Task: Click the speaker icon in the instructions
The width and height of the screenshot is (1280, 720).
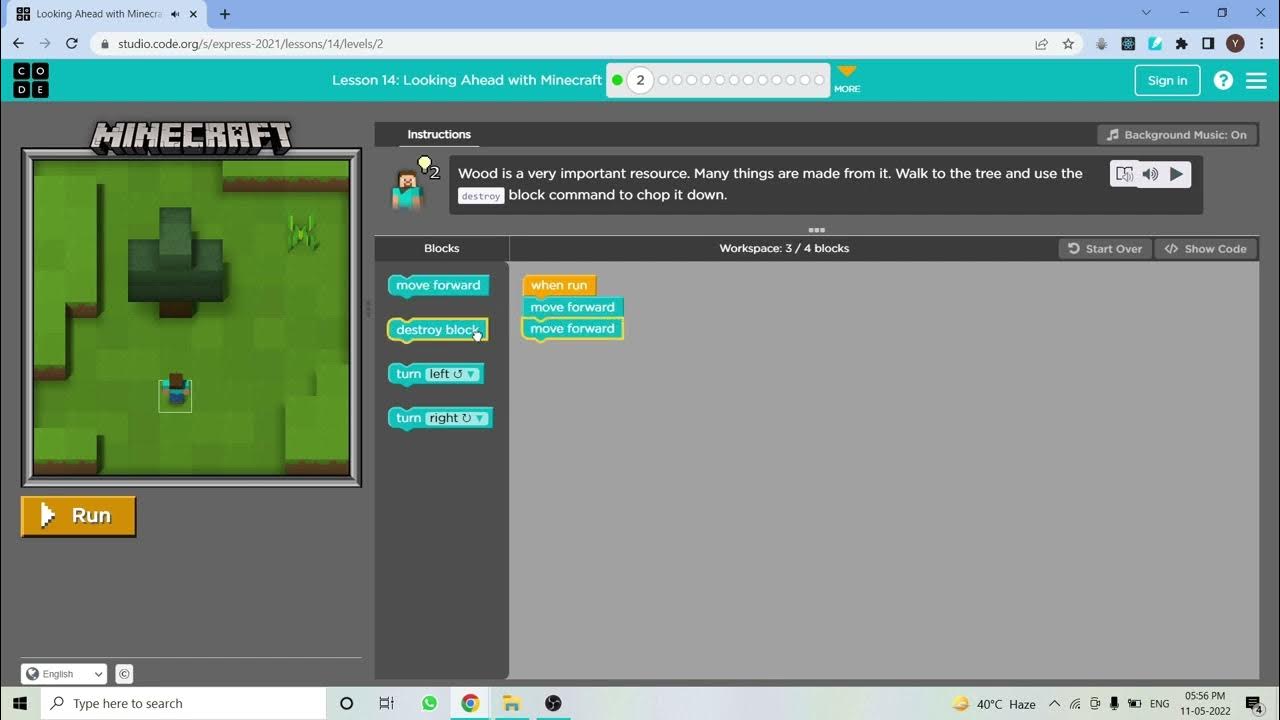Action: pyautogui.click(x=1150, y=174)
